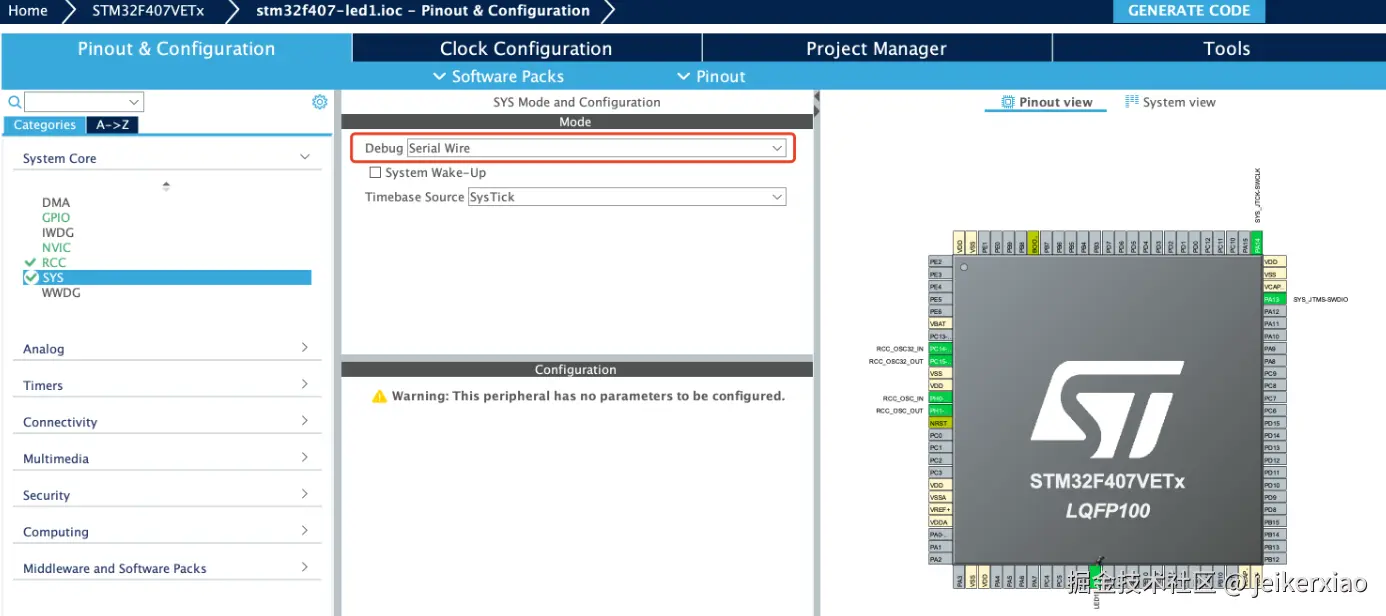Expand the Multimedia category

[305, 457]
